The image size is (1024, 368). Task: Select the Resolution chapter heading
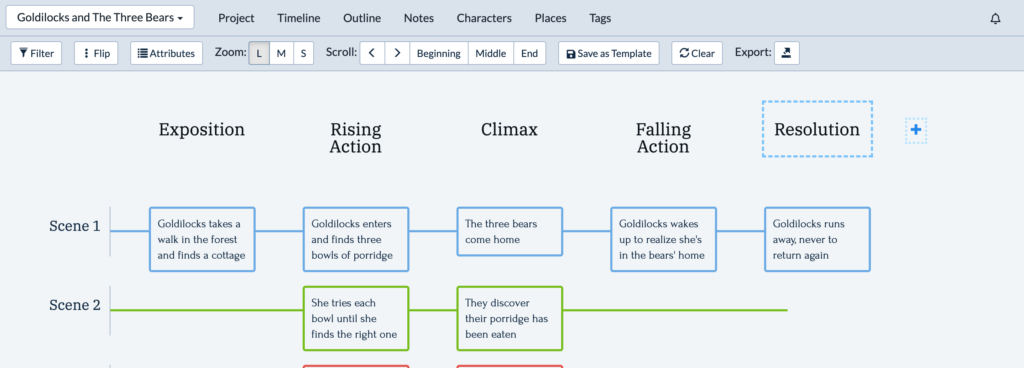tap(817, 129)
